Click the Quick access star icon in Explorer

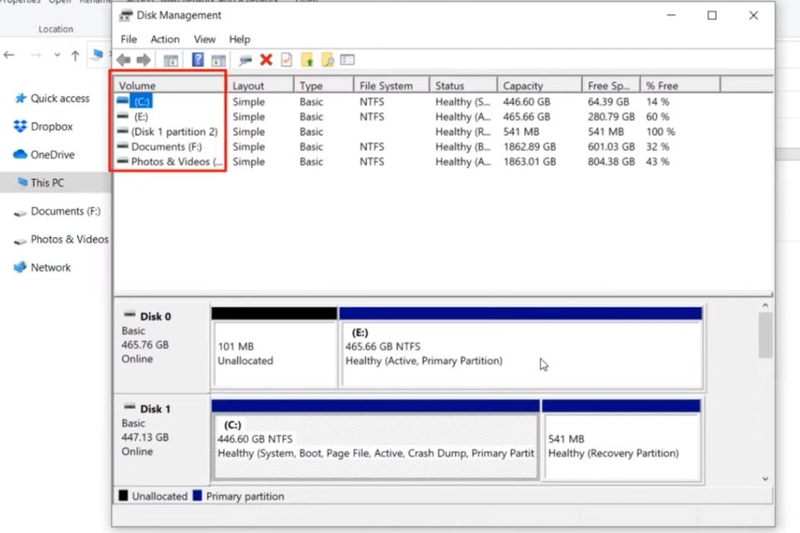(20, 98)
